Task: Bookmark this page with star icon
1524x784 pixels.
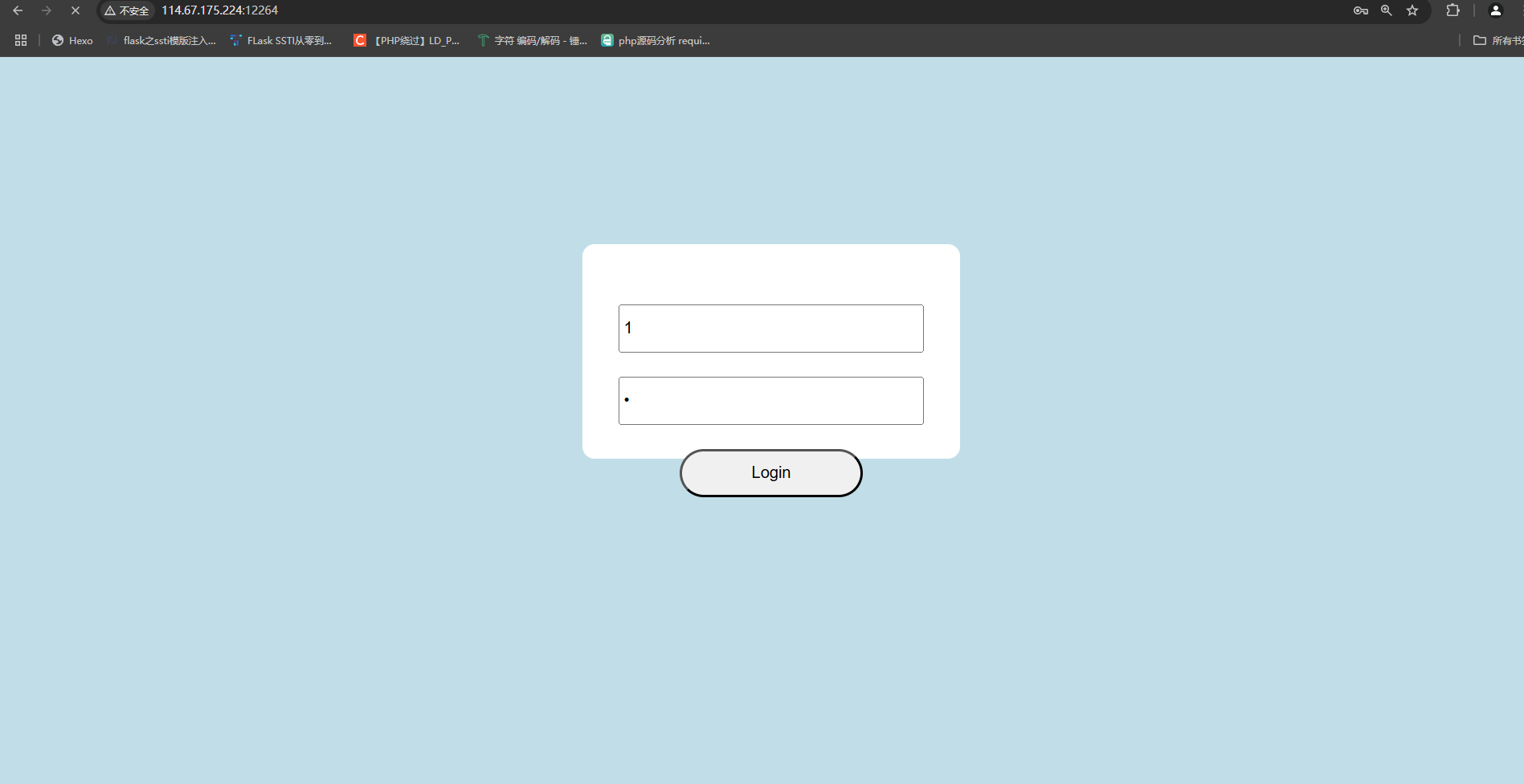Action: pyautogui.click(x=1412, y=10)
